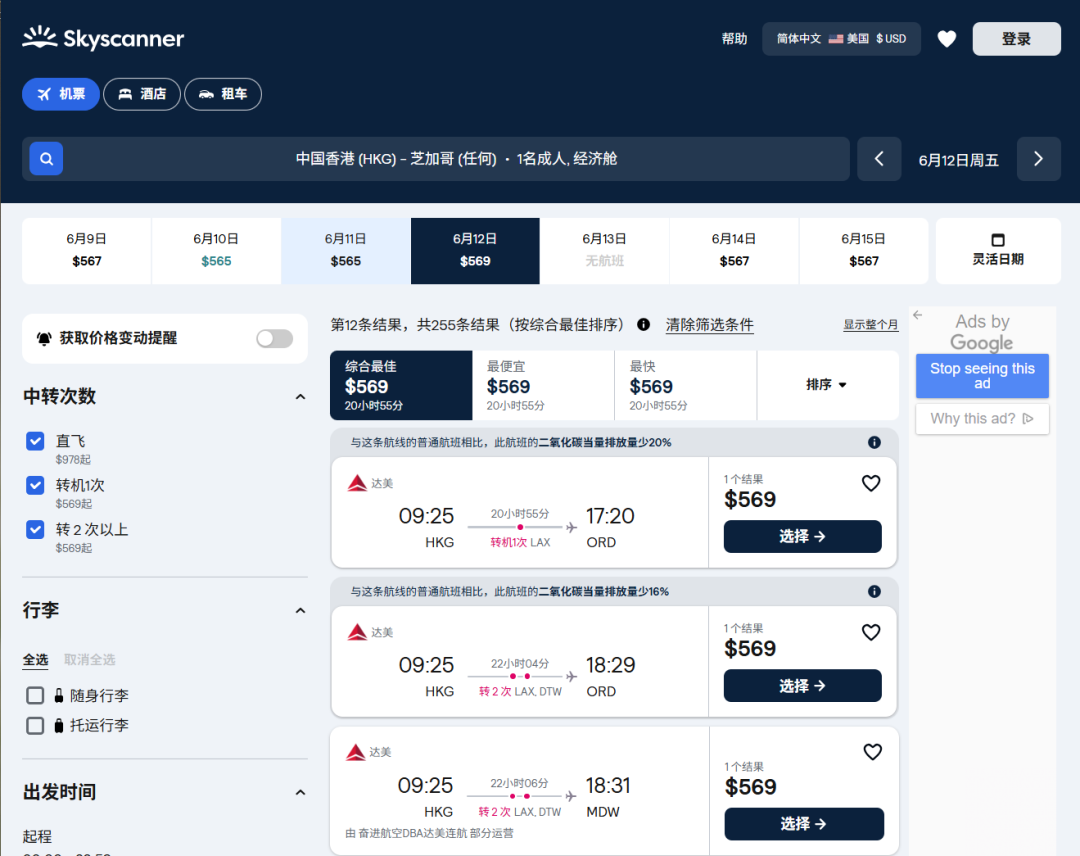Collapse the 中转次数 stops section
The width and height of the screenshot is (1080, 856).
[x=300, y=397]
